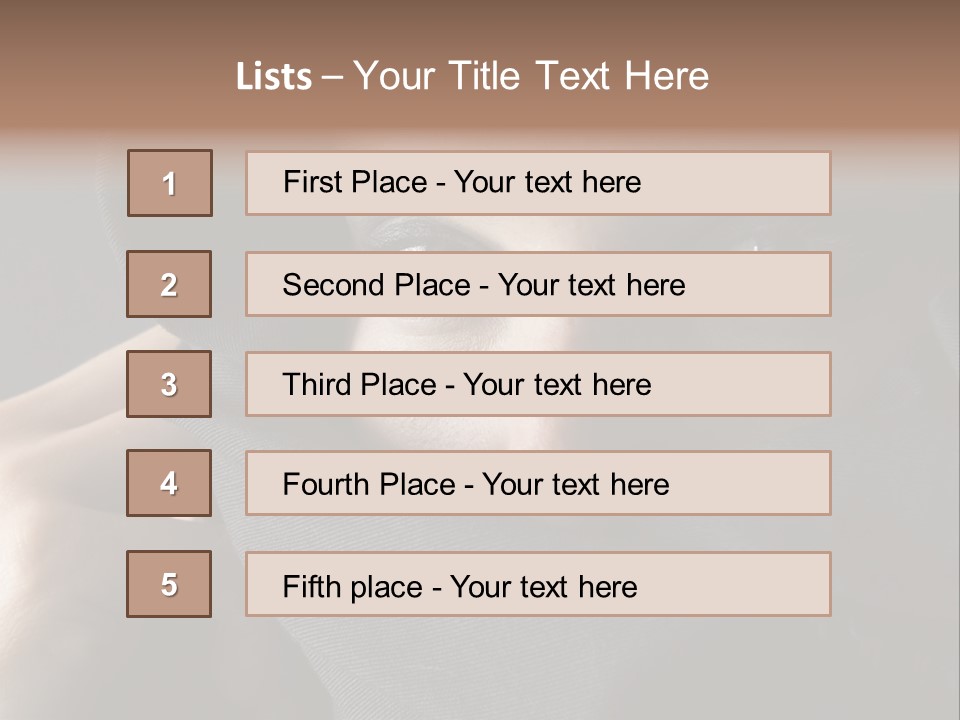Click the bold word Lists in title
The image size is (960, 720).
274,77
